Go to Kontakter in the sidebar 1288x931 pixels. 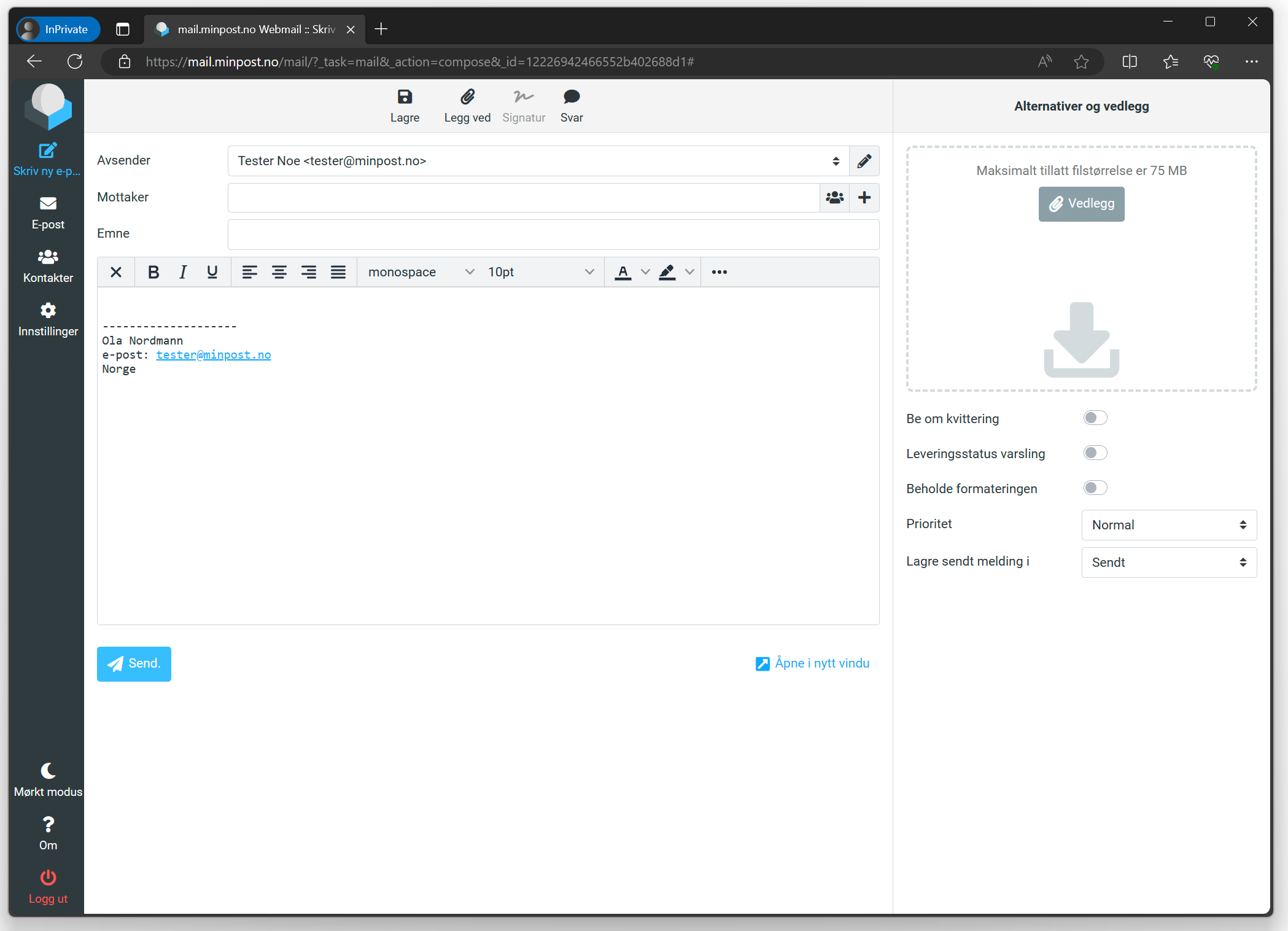tap(48, 266)
